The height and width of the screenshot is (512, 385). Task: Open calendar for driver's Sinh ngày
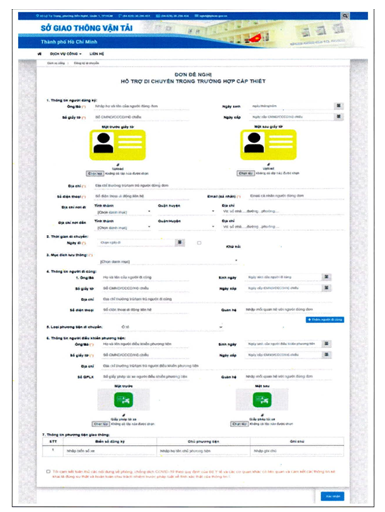327,344
